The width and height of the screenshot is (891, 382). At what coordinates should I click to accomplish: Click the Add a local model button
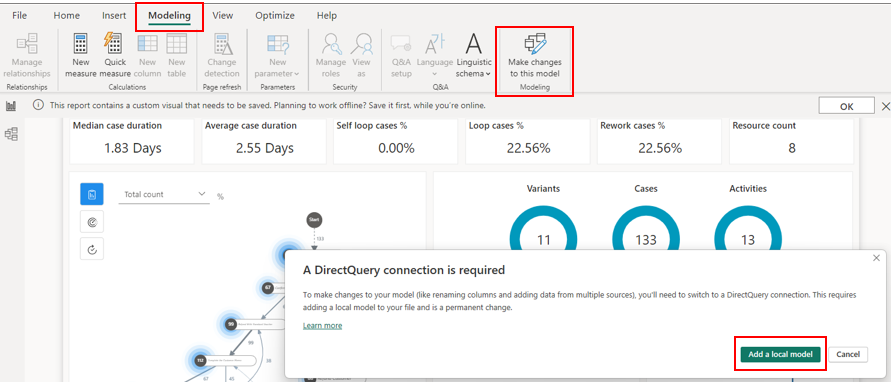click(x=780, y=354)
